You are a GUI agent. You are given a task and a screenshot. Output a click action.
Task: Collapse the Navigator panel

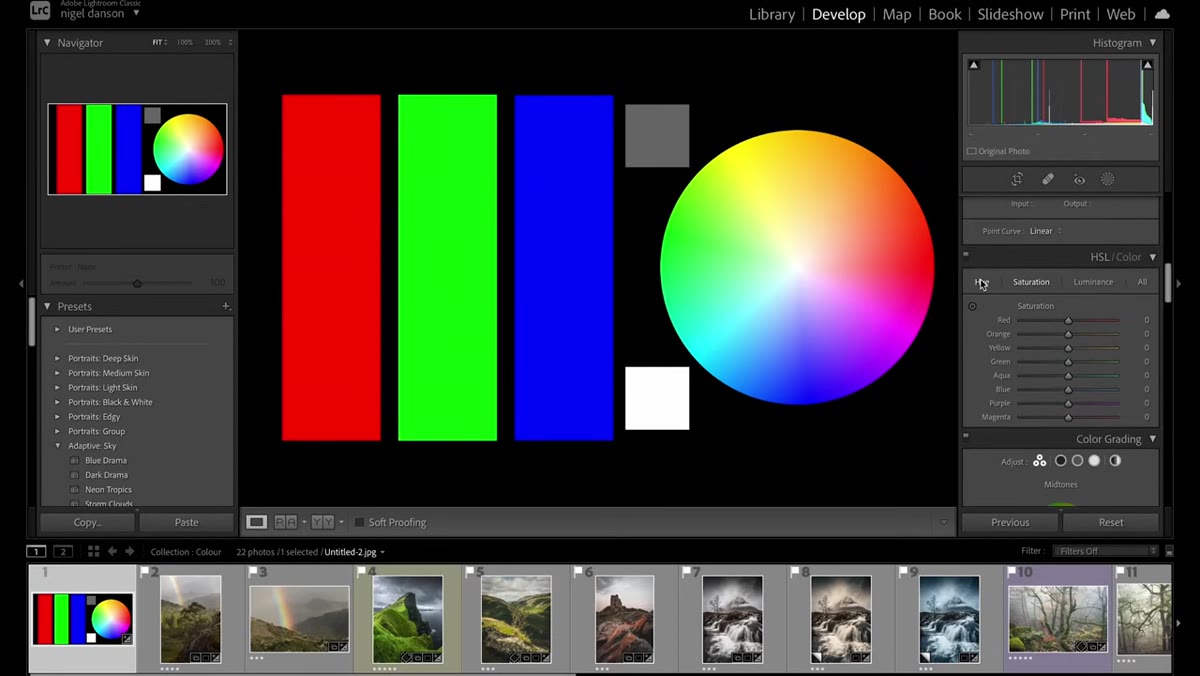coord(47,43)
